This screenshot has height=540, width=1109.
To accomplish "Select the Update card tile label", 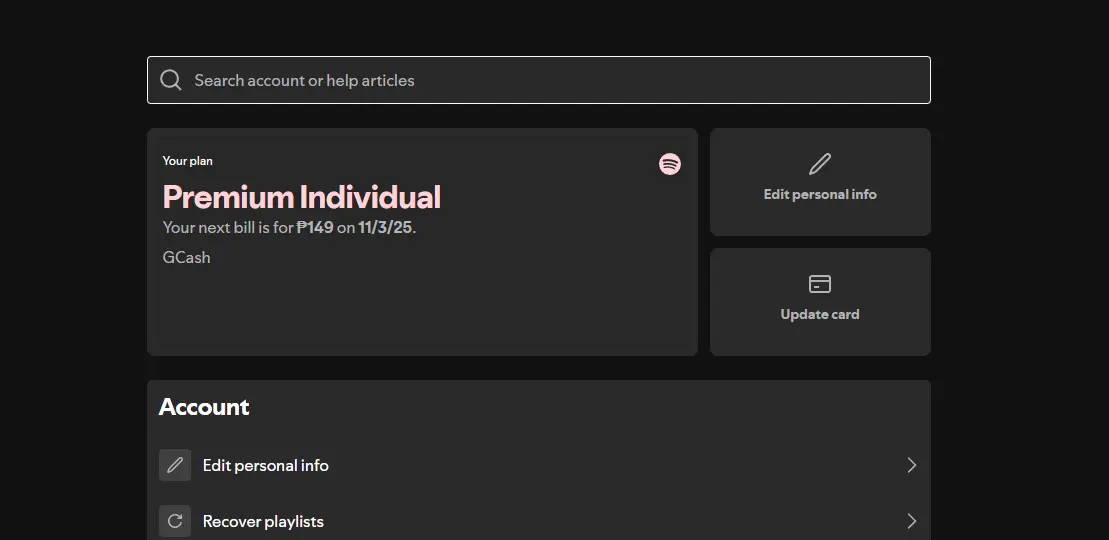I will (x=820, y=314).
